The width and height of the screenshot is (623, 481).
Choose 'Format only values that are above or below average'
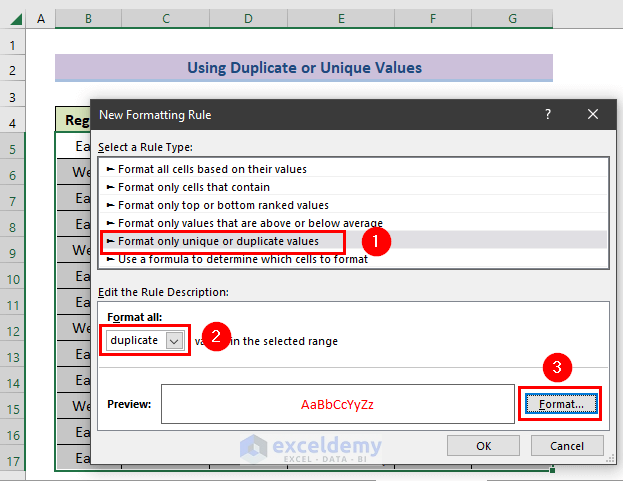353,223
